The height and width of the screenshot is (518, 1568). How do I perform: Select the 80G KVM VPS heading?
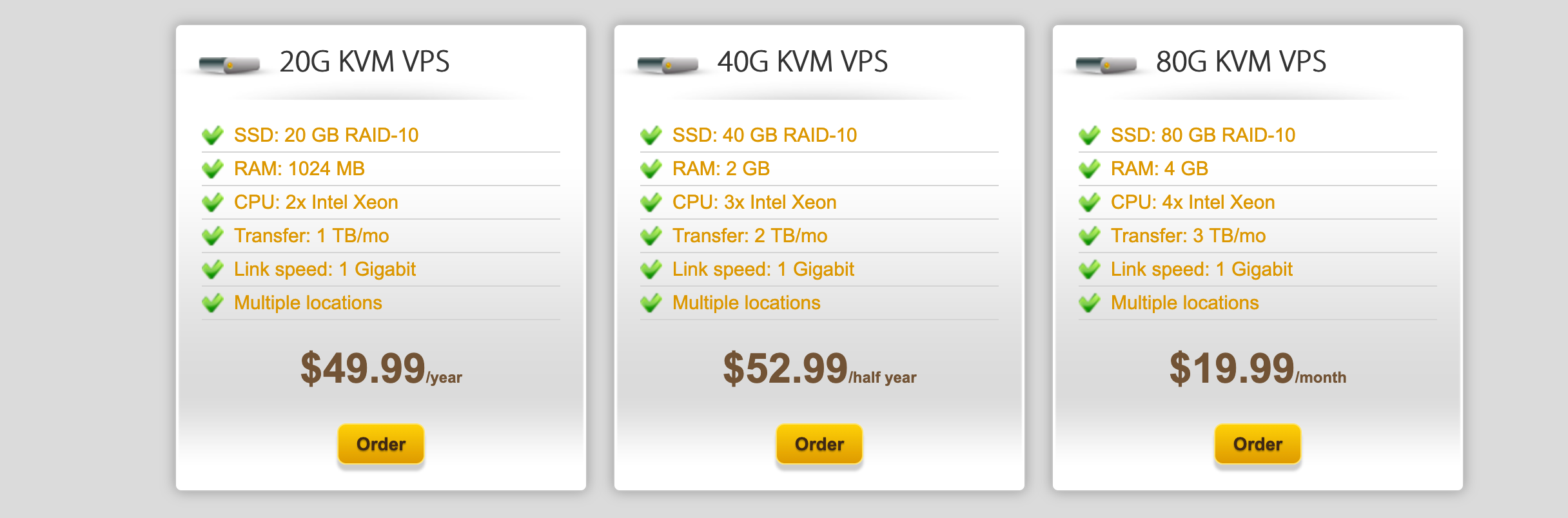pyautogui.click(x=1241, y=62)
